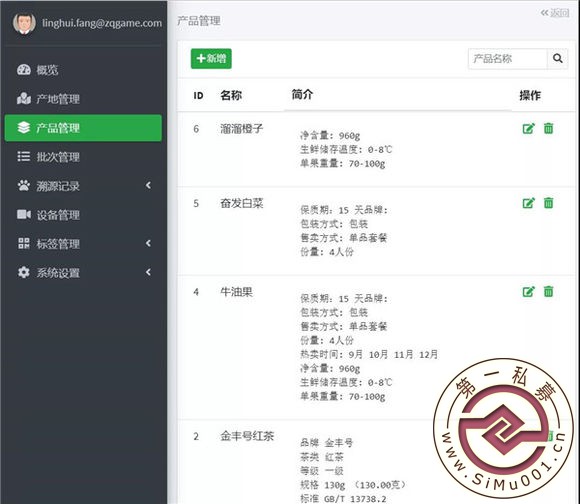
Task: Expand the 溯源记录 submenu arrow
Action: pyautogui.click(x=148, y=185)
